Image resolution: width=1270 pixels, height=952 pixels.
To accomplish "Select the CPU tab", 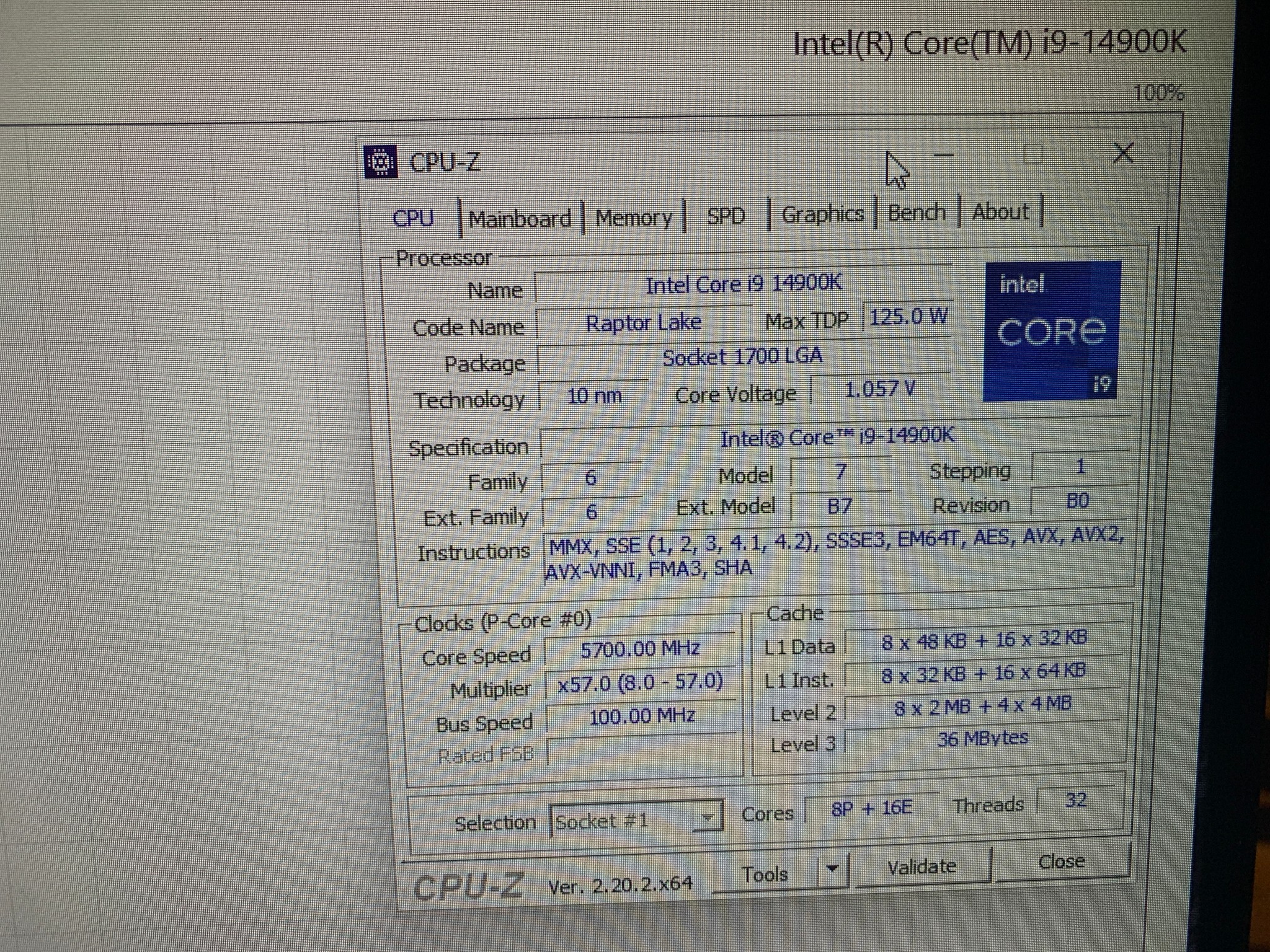I will pos(413,218).
